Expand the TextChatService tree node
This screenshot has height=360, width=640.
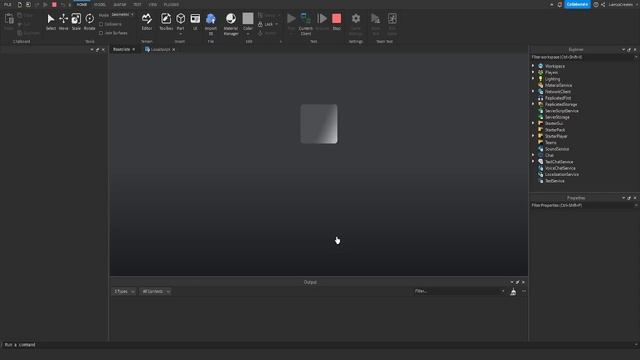coord(533,162)
